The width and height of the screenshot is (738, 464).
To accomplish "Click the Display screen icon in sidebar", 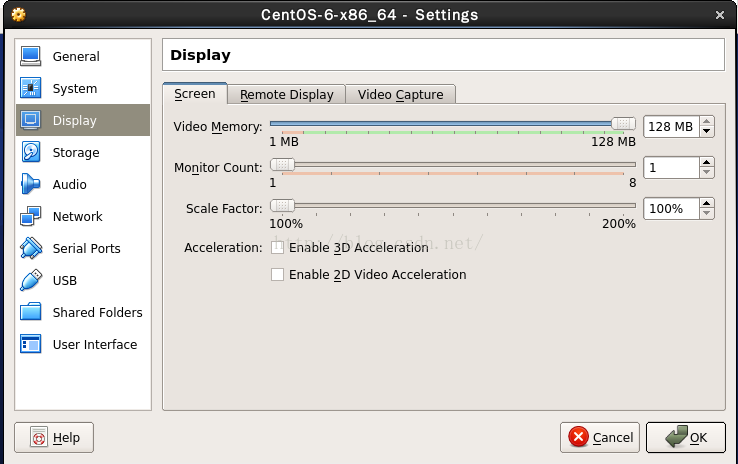I will (x=31, y=120).
